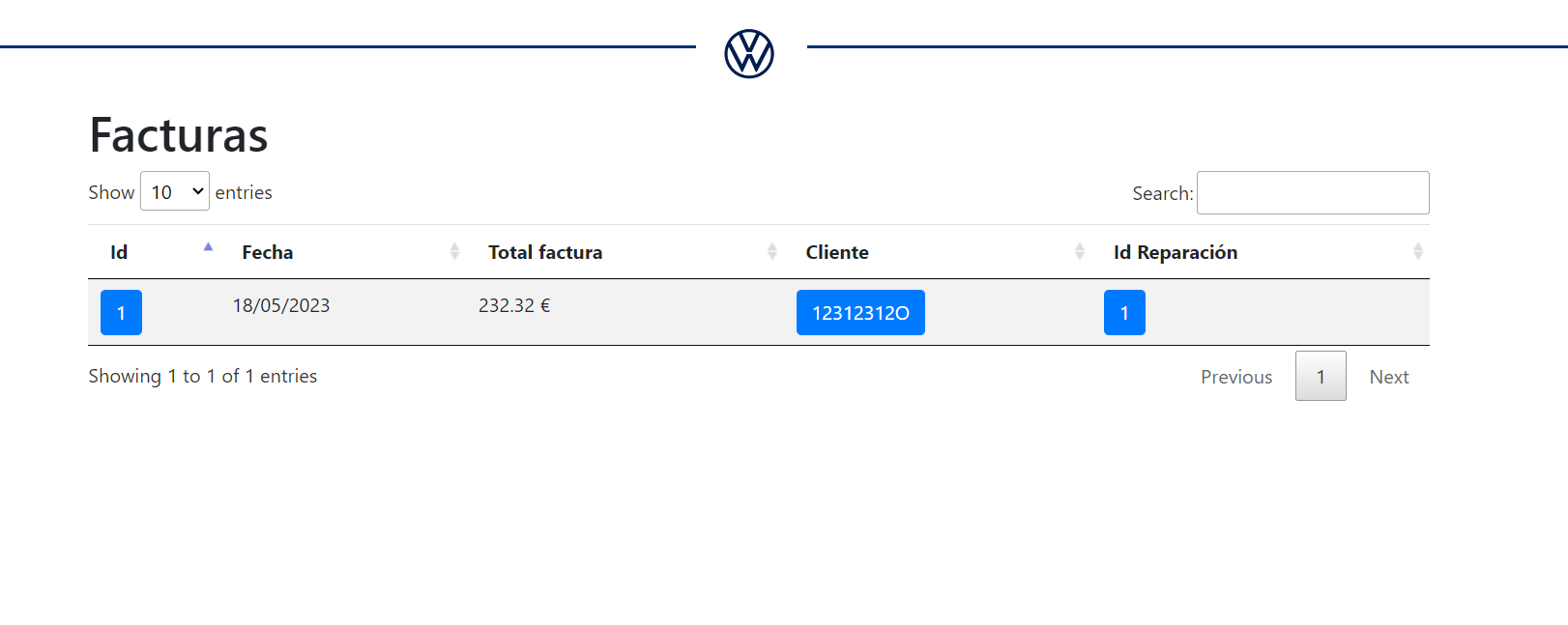Click the 'Search:' label
The height and width of the screenshot is (625, 1568).
(1162, 194)
